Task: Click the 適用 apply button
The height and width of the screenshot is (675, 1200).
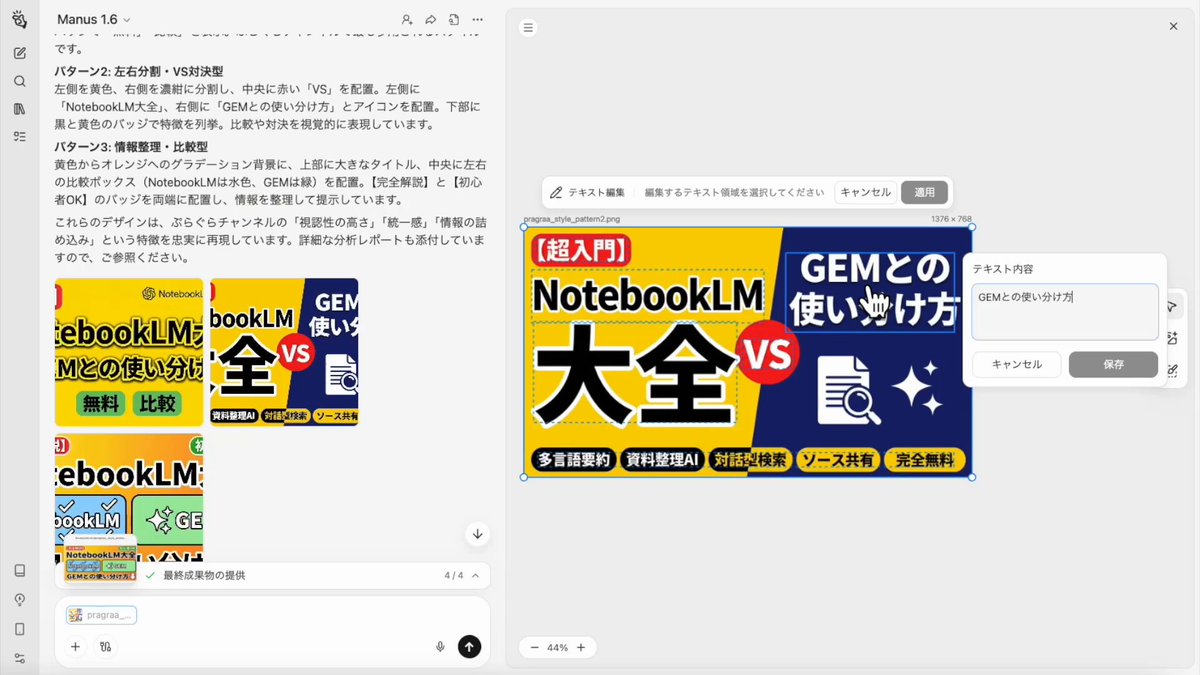Action: tap(924, 192)
